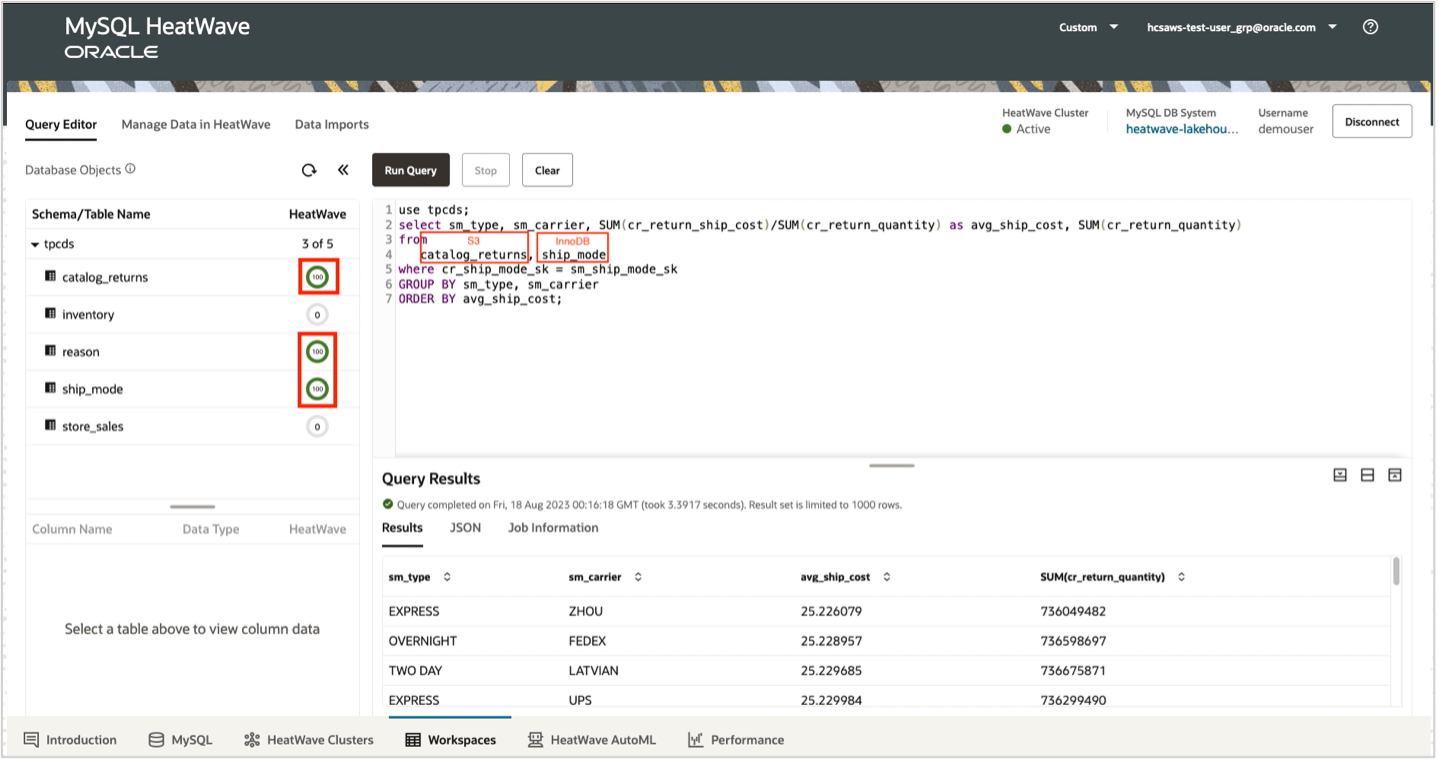1439x763 pixels.
Task: Open the JSON results tab
Action: pyautogui.click(x=465, y=527)
